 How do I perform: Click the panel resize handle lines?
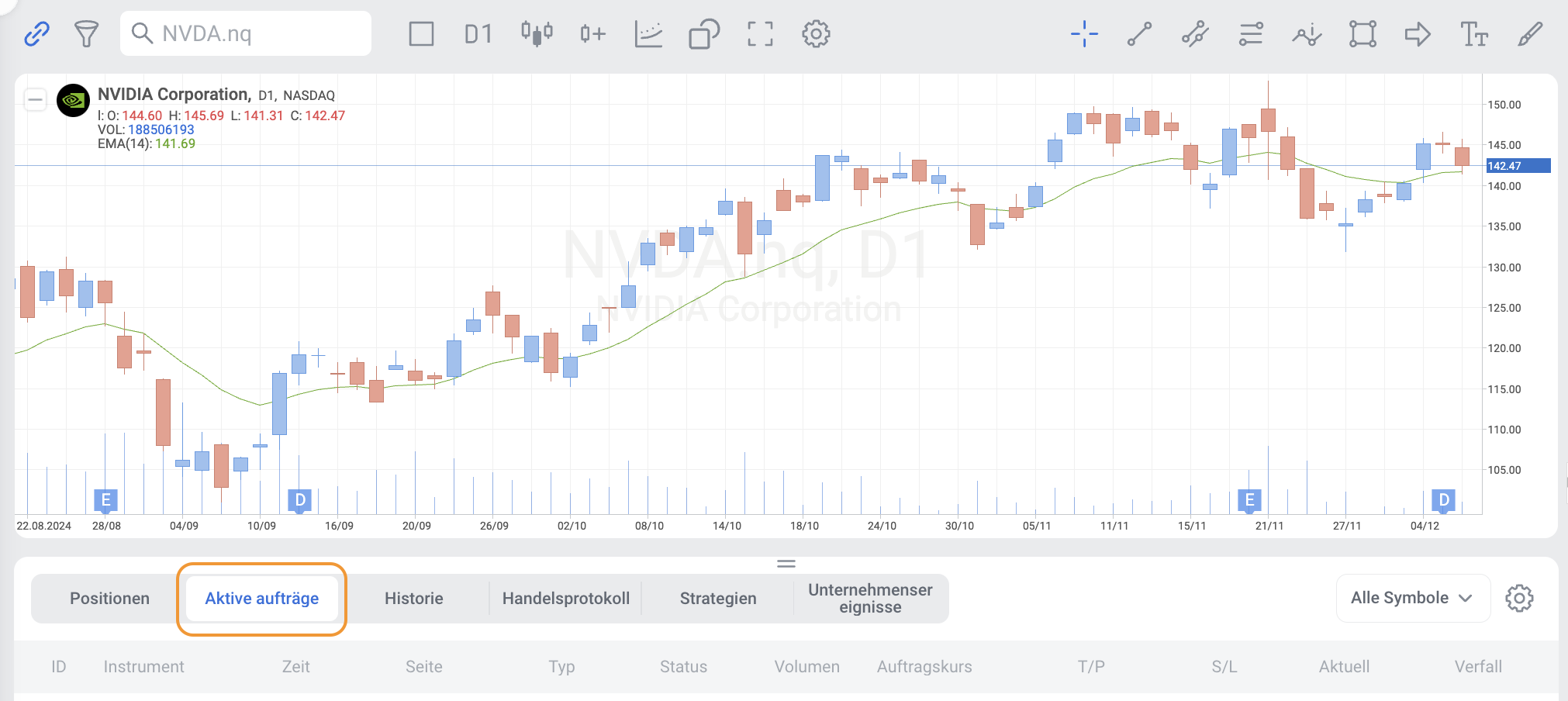coord(786,564)
